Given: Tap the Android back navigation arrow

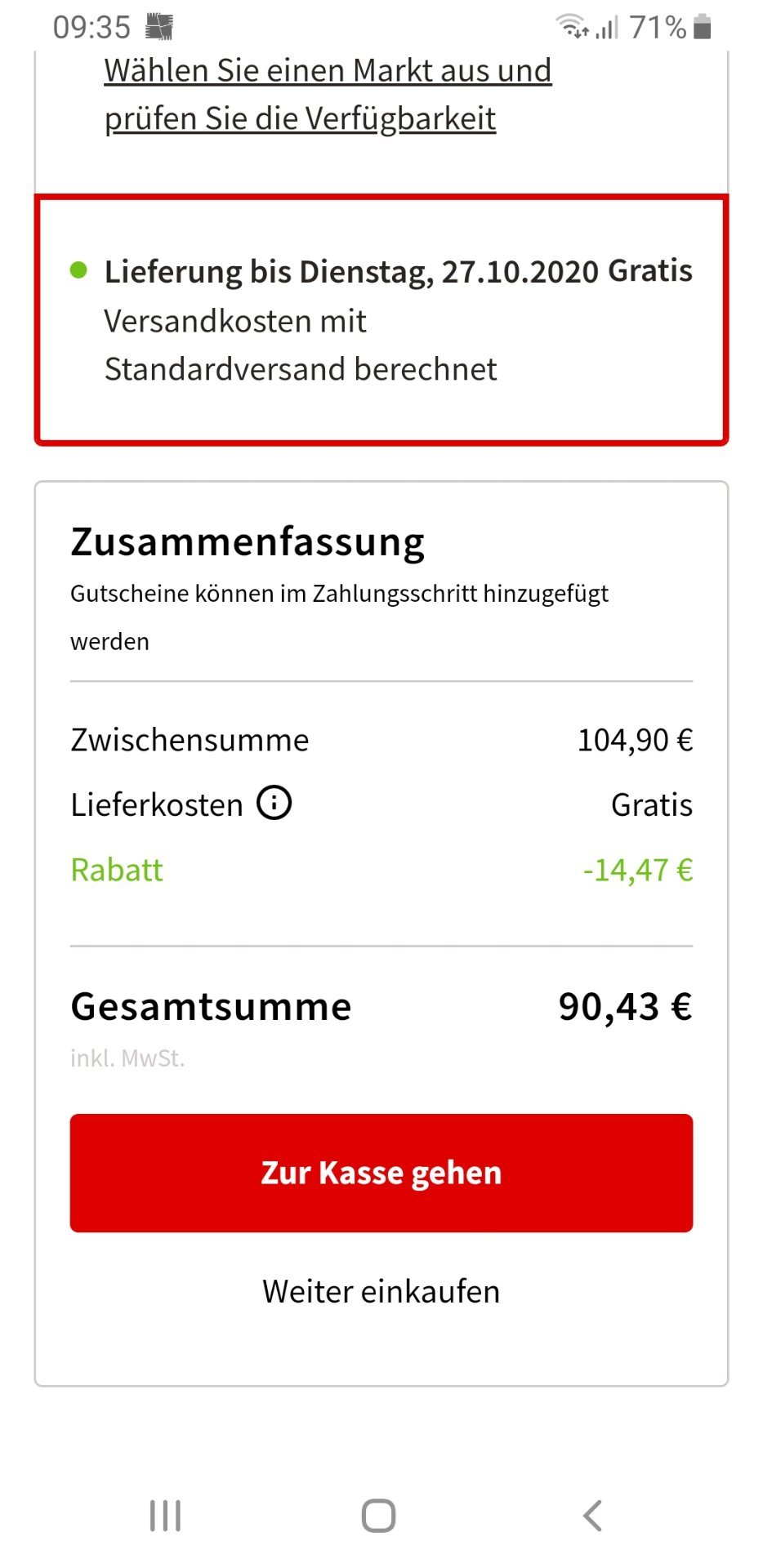Looking at the screenshot, I should tap(592, 1516).
